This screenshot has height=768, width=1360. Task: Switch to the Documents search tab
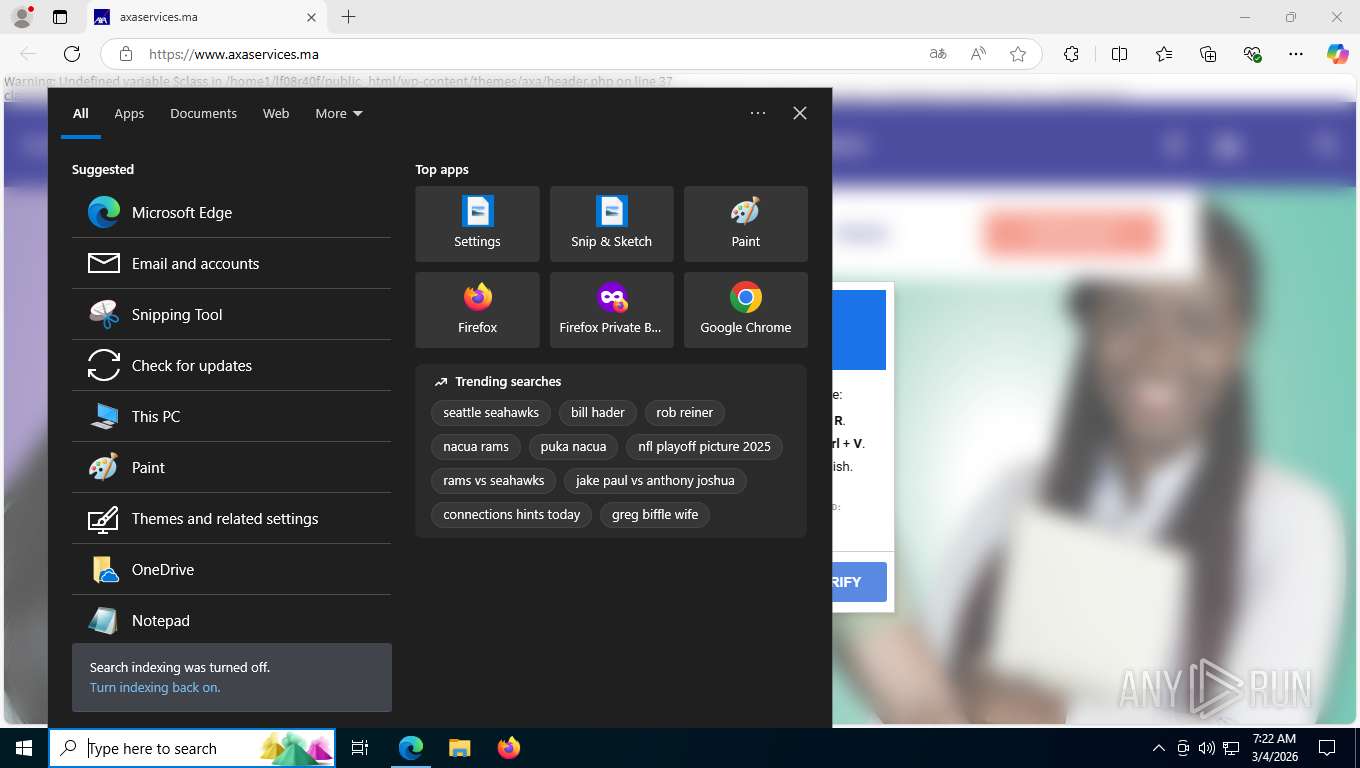[203, 113]
